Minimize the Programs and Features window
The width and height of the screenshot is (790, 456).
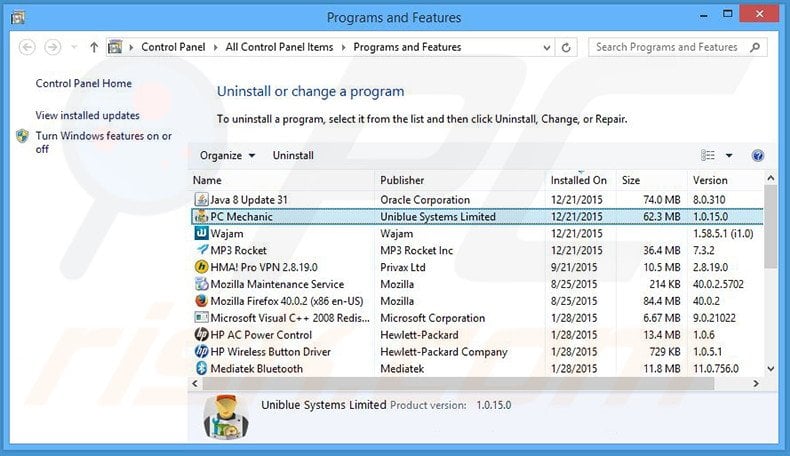point(703,15)
